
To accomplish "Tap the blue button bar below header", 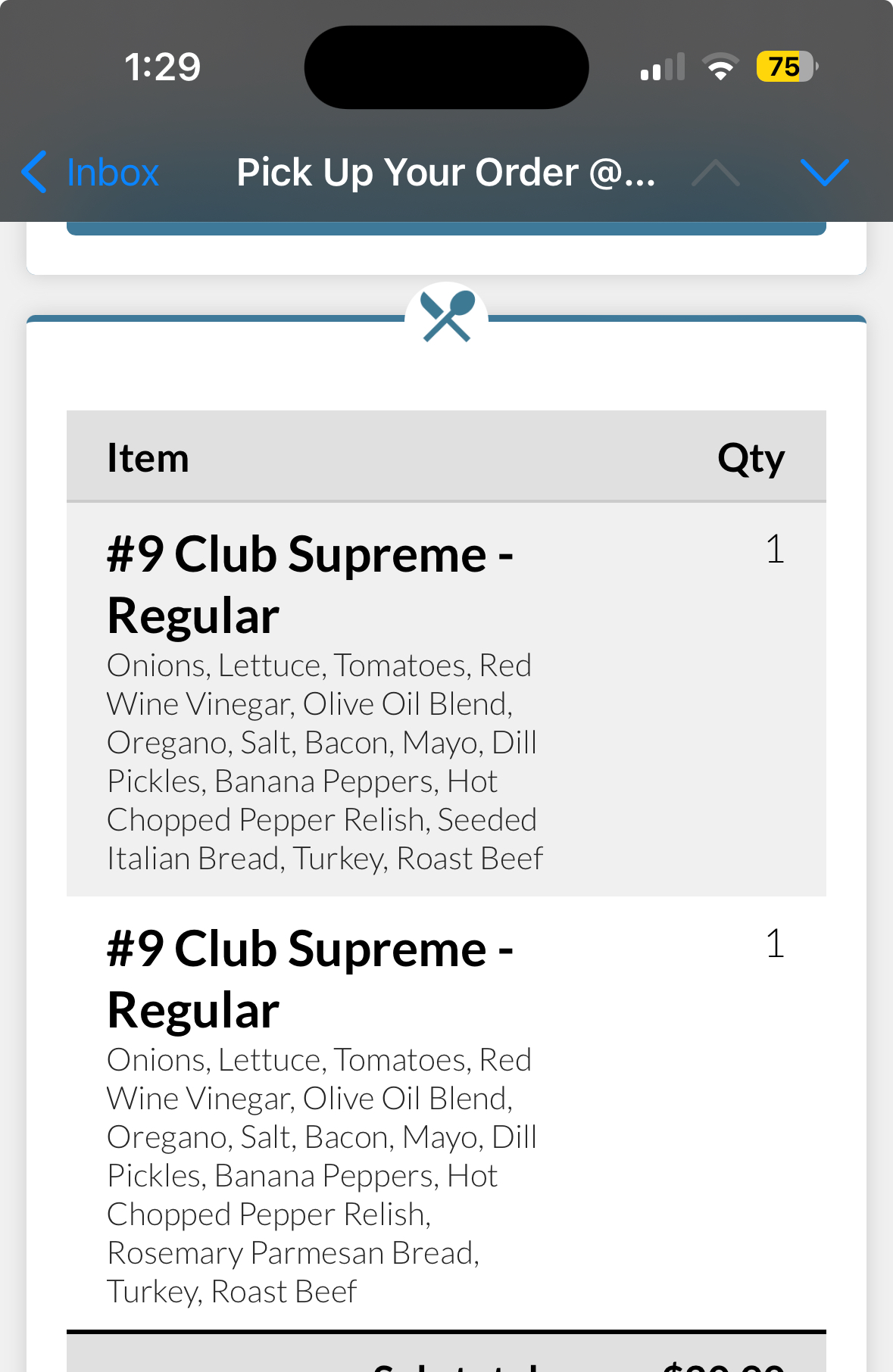I will 446,228.
